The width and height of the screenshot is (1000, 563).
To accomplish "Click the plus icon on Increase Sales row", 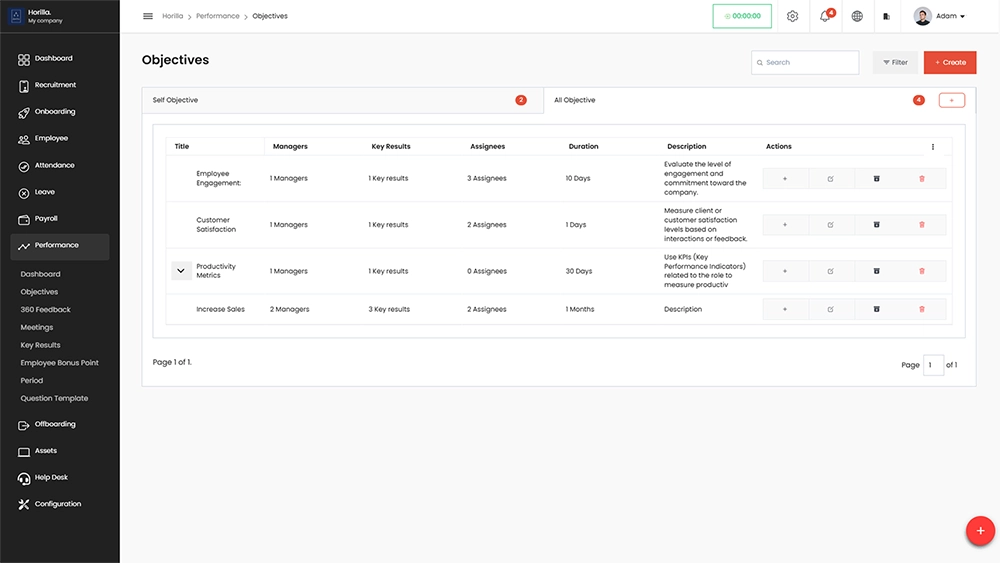I will coord(785,309).
